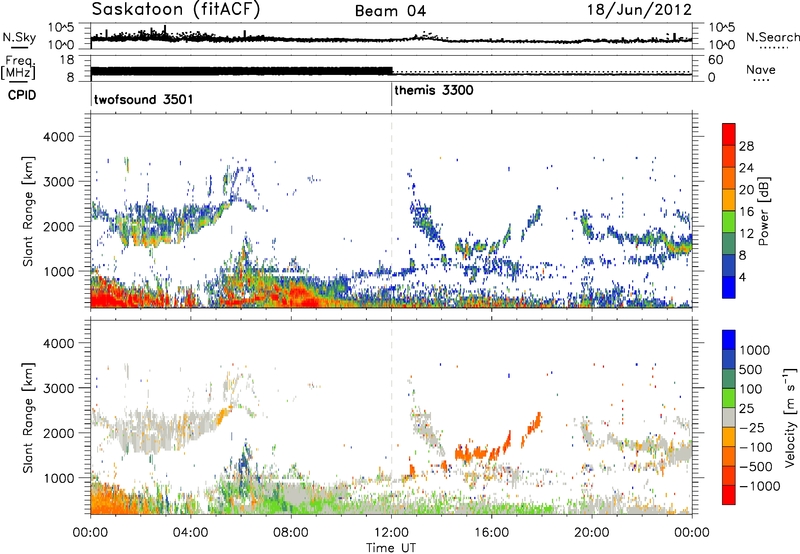Click the 'N.Sky' axis label

pyautogui.click(x=19, y=37)
